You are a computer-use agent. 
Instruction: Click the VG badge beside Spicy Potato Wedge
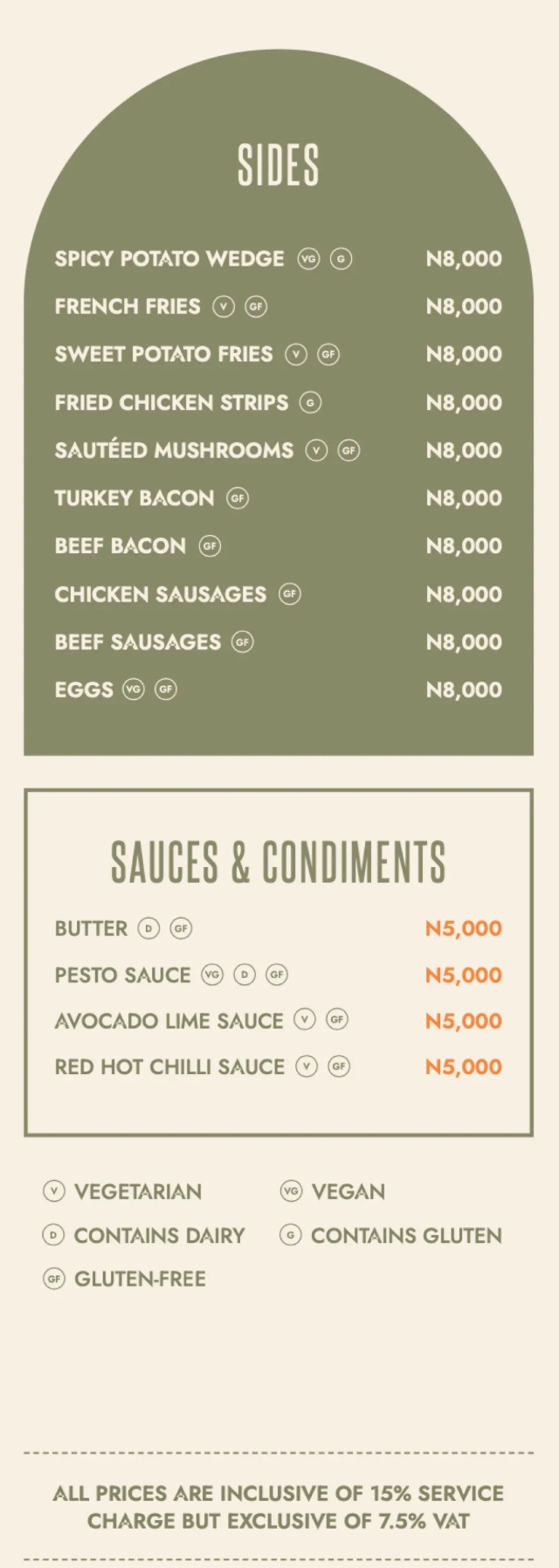(308, 259)
